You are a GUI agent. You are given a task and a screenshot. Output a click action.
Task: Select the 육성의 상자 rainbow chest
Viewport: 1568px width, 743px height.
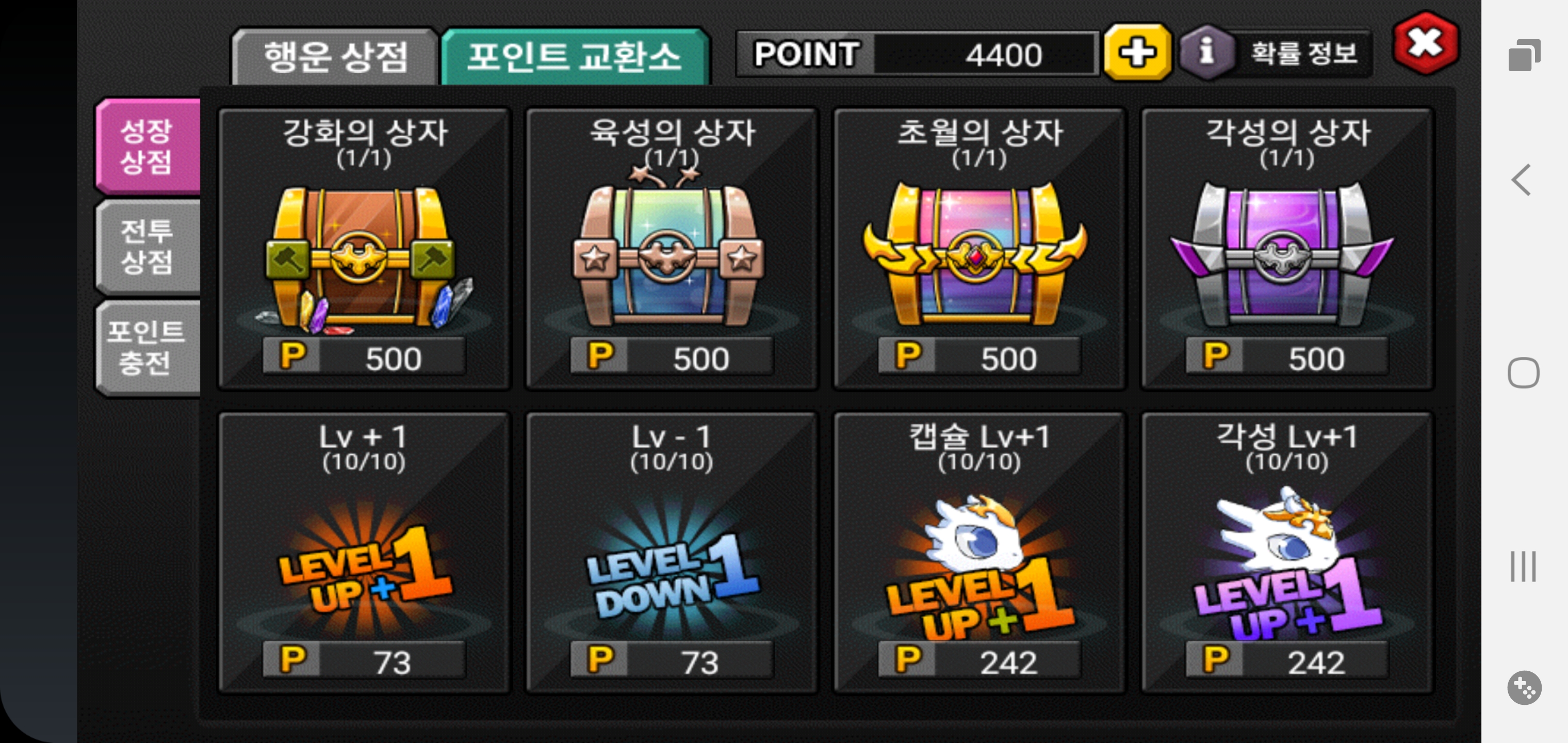click(672, 249)
